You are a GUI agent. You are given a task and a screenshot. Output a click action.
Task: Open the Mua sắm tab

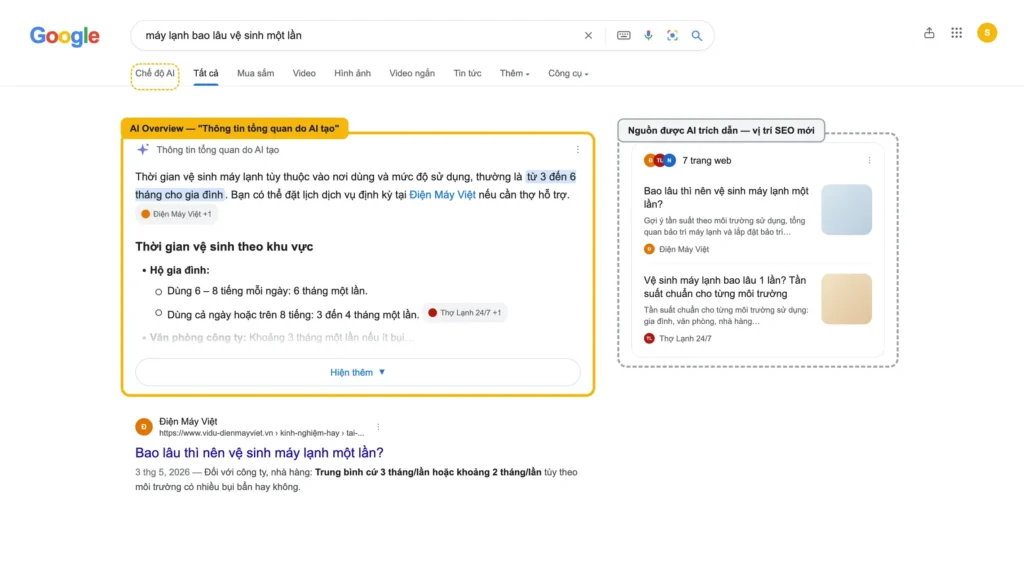pyautogui.click(x=255, y=74)
